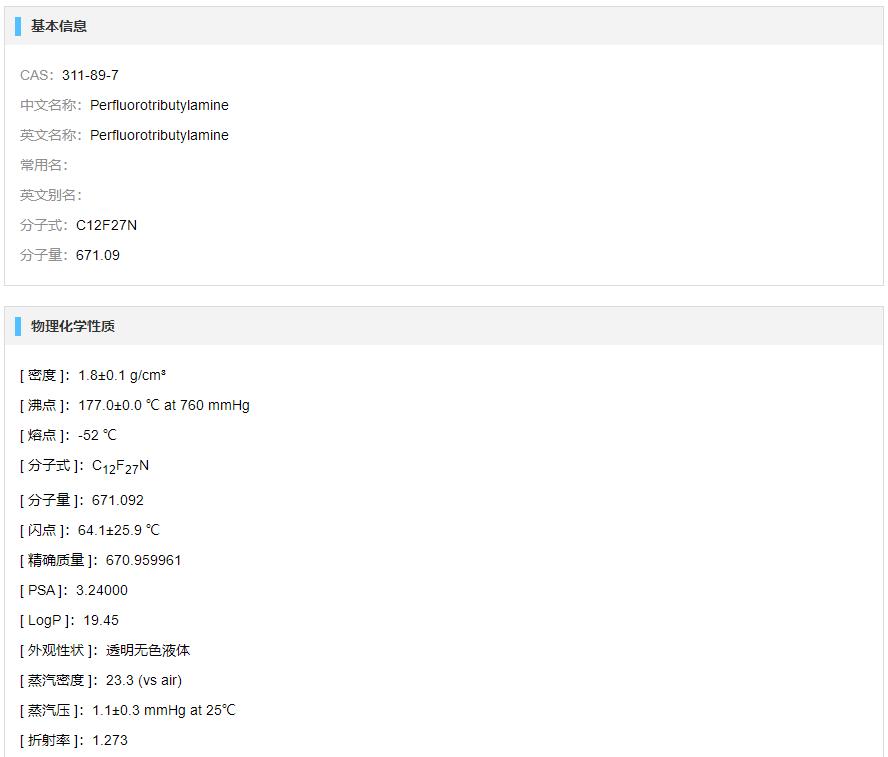Viewport: 888px width, 757px height.
Task: Click the flash point 64.1±25.9 ℃ value
Action: [x=119, y=531]
